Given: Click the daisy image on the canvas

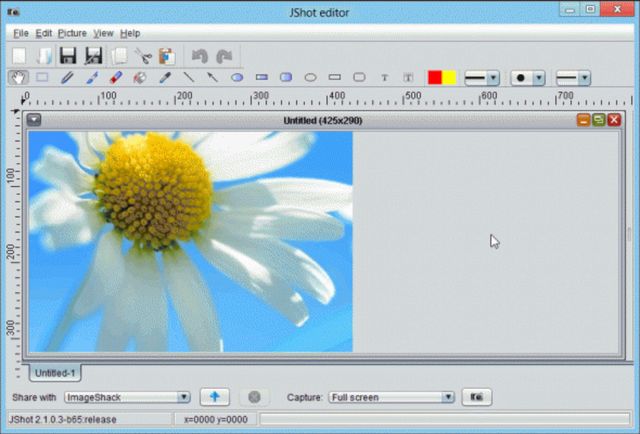Looking at the screenshot, I should tap(190, 241).
